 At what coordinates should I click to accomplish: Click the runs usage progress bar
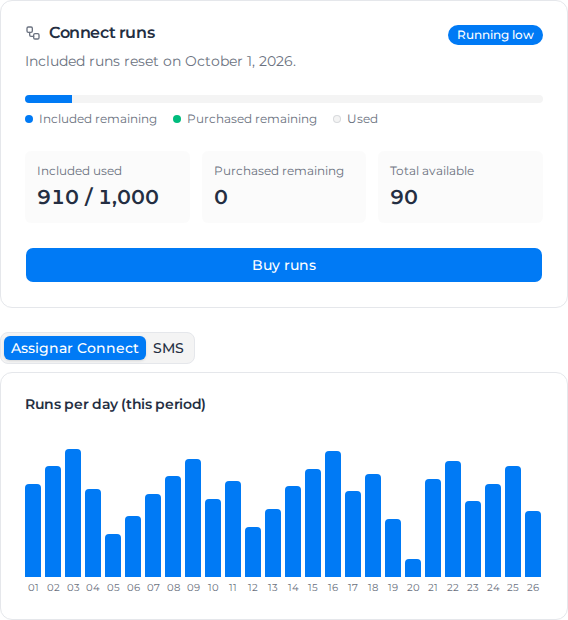tap(284, 99)
